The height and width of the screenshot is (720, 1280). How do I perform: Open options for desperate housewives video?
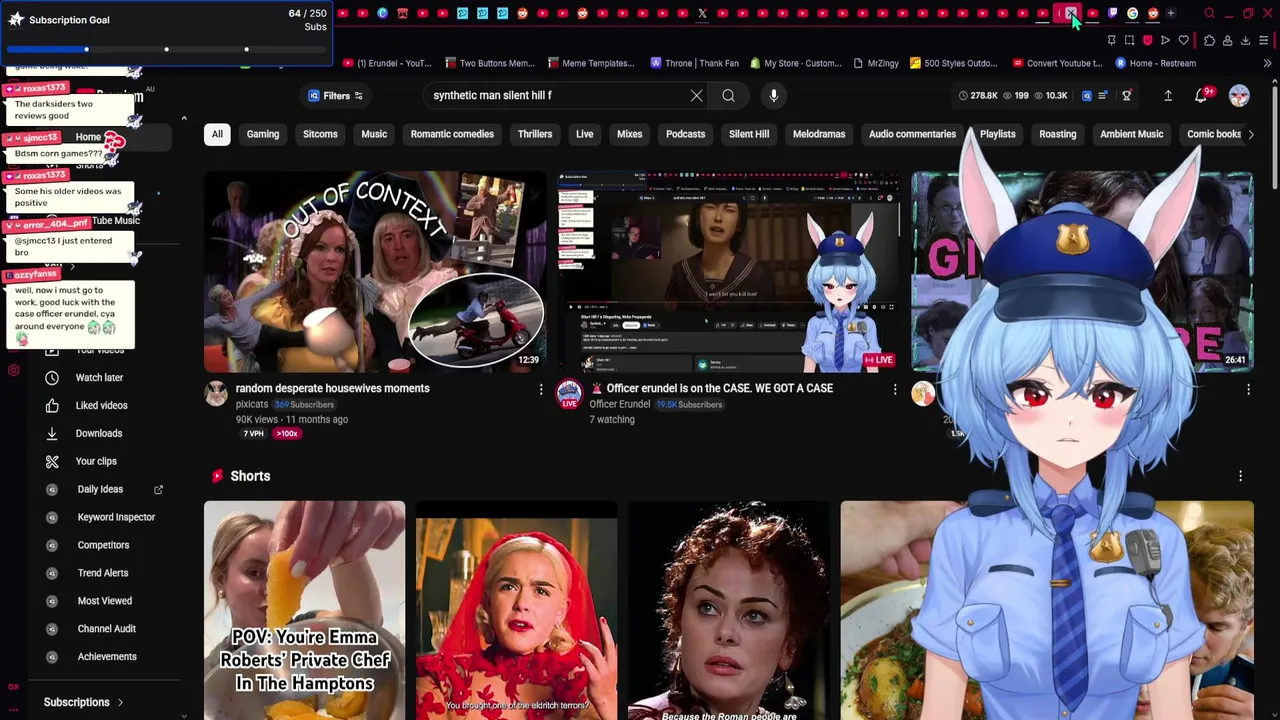(541, 389)
